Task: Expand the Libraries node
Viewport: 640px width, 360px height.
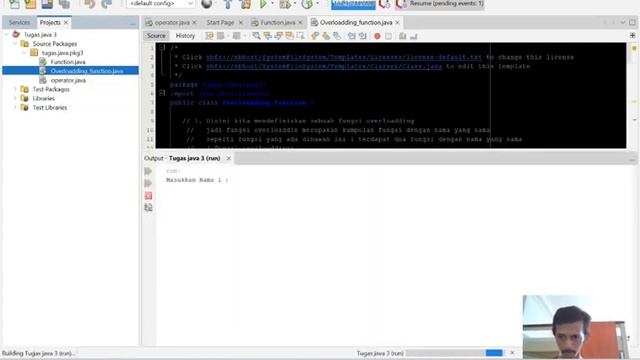Action: [15, 98]
